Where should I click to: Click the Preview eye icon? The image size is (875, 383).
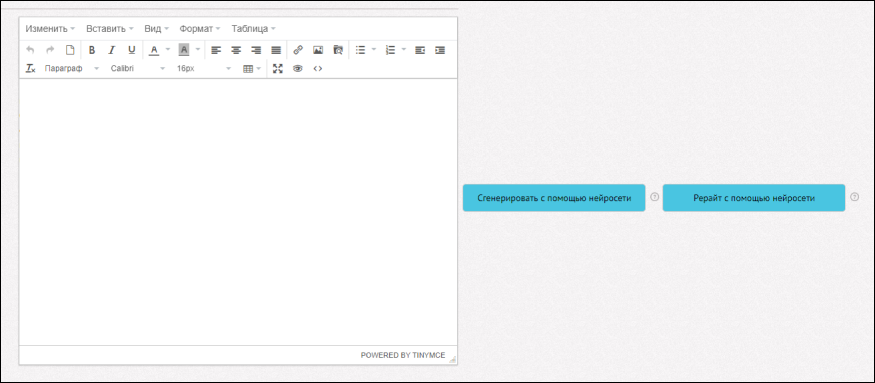298,69
